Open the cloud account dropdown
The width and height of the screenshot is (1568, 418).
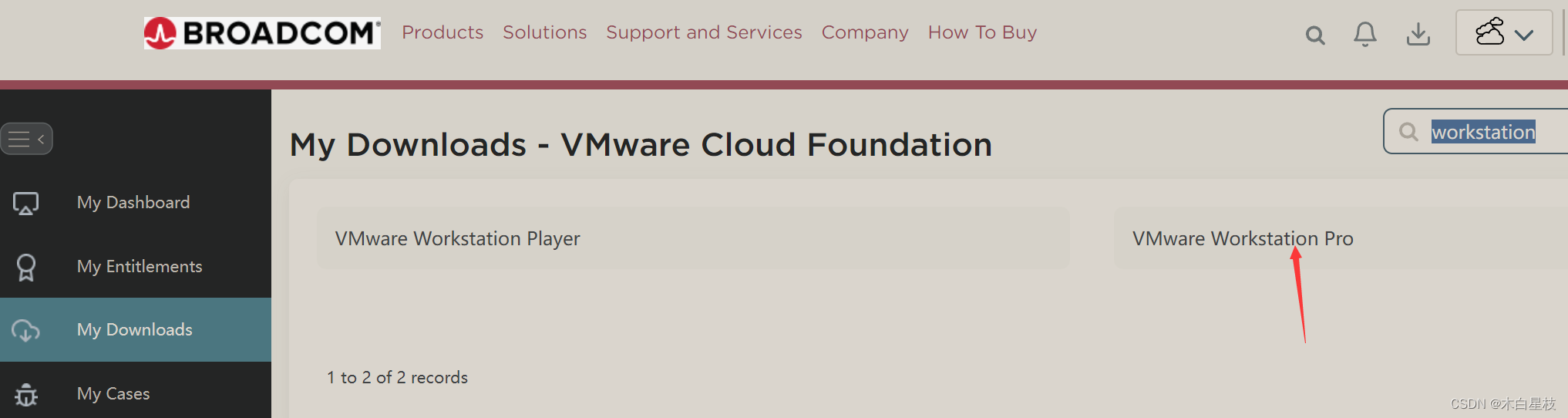(x=1504, y=32)
